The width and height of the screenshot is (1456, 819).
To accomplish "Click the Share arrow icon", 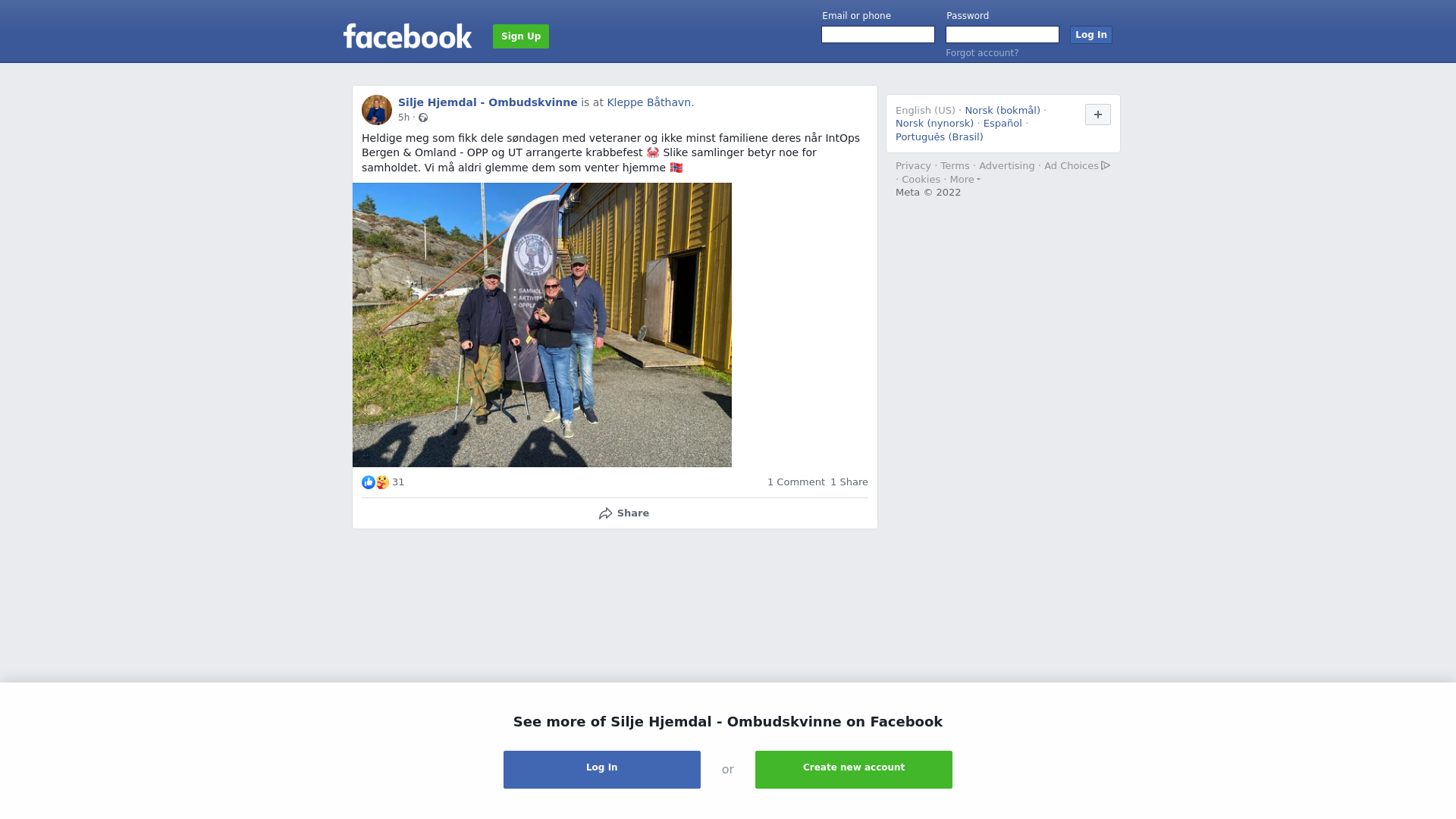I will pyautogui.click(x=605, y=513).
